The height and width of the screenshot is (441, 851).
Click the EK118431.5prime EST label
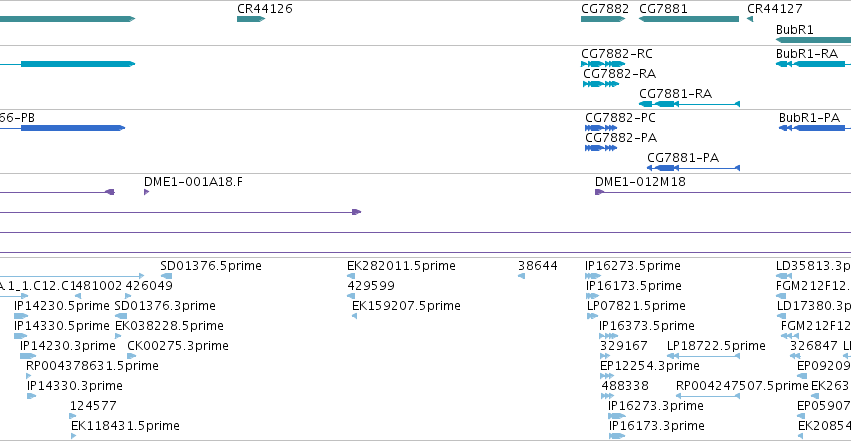[x=125, y=426]
